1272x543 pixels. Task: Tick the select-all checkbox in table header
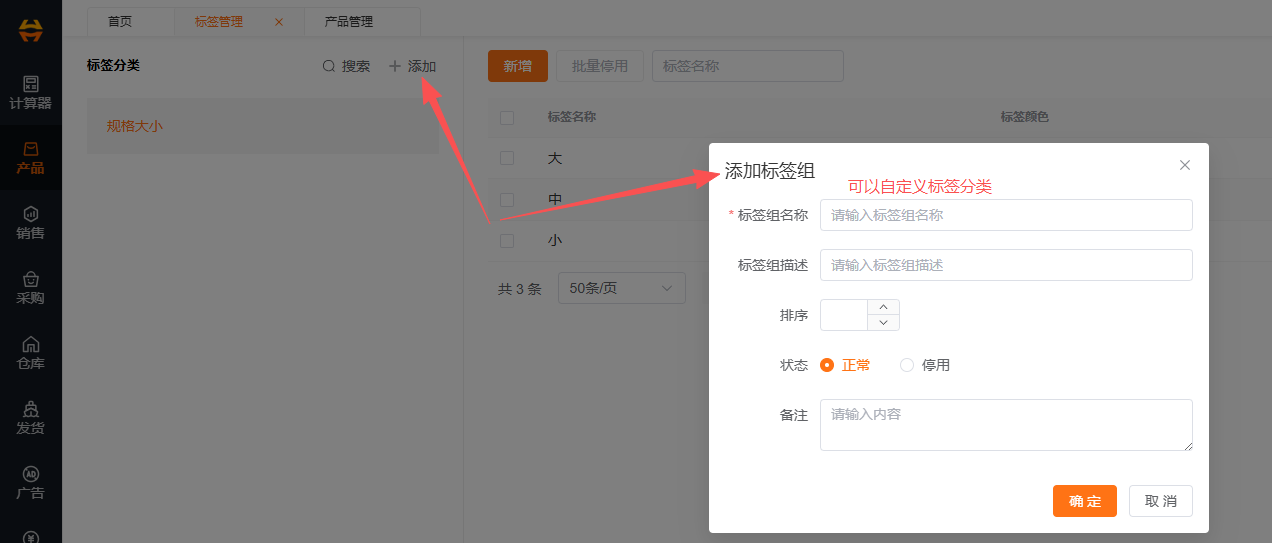(507, 117)
